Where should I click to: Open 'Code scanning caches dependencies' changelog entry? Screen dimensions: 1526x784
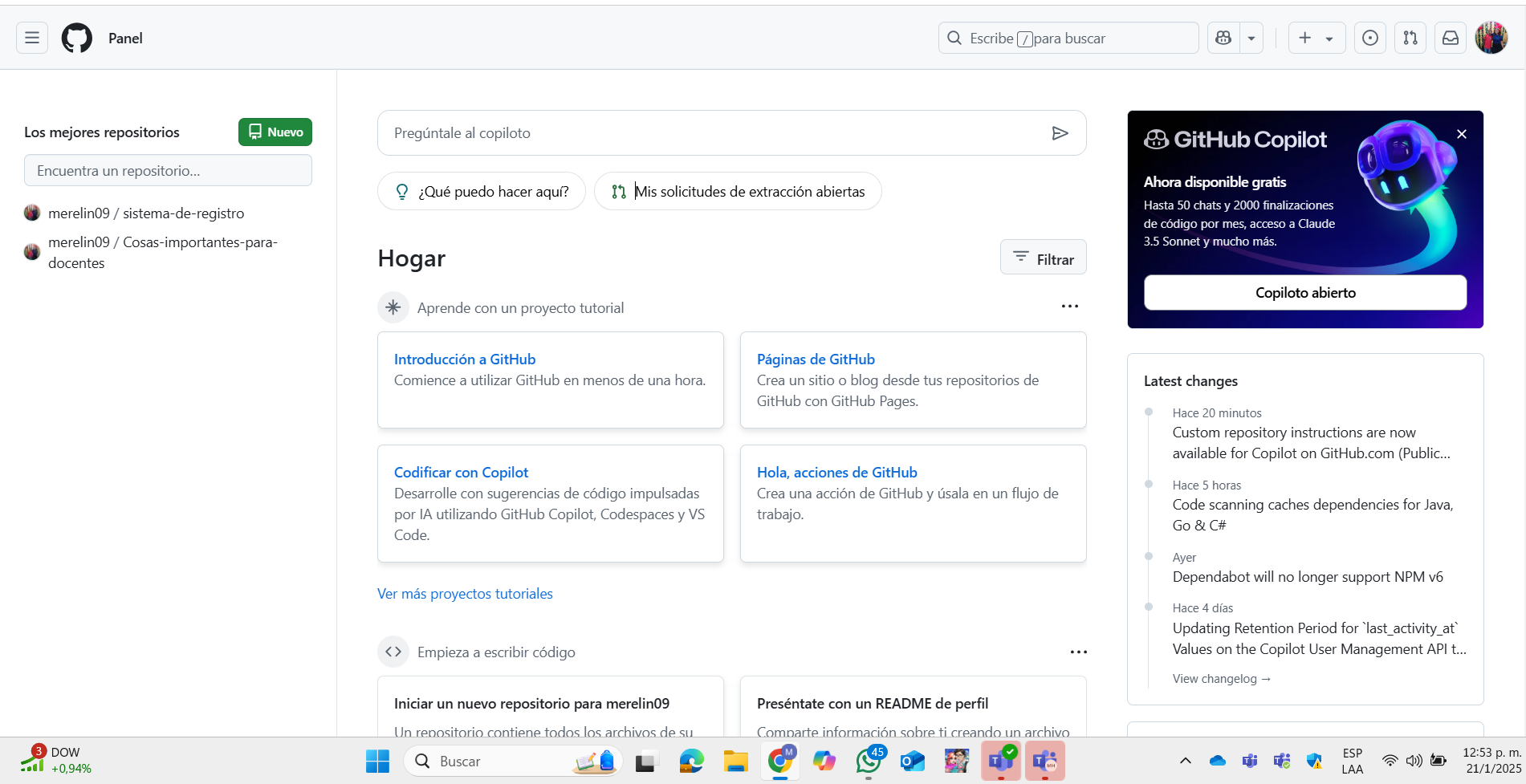1312,515
